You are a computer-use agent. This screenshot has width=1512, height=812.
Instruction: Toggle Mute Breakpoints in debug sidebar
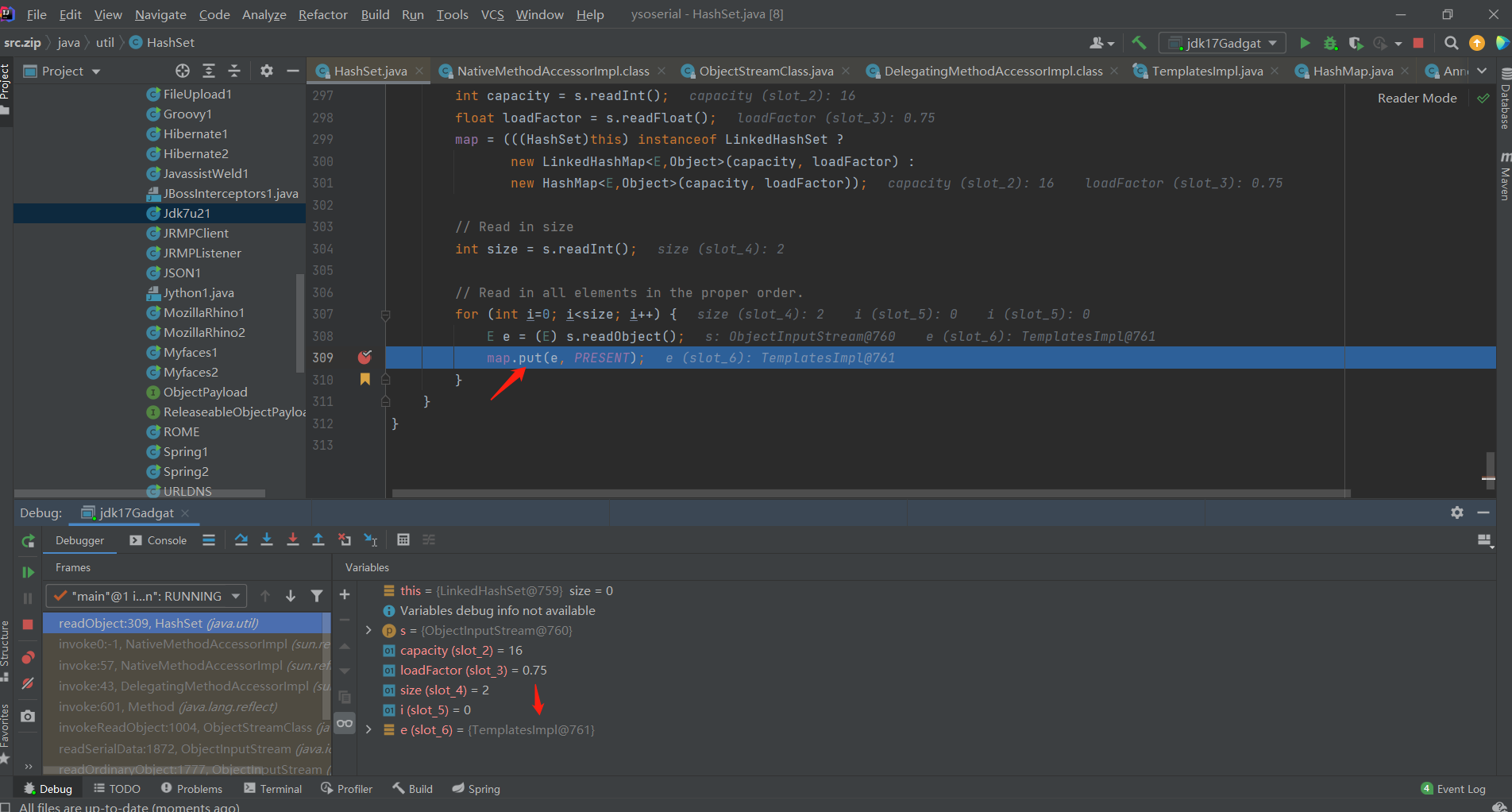28,683
